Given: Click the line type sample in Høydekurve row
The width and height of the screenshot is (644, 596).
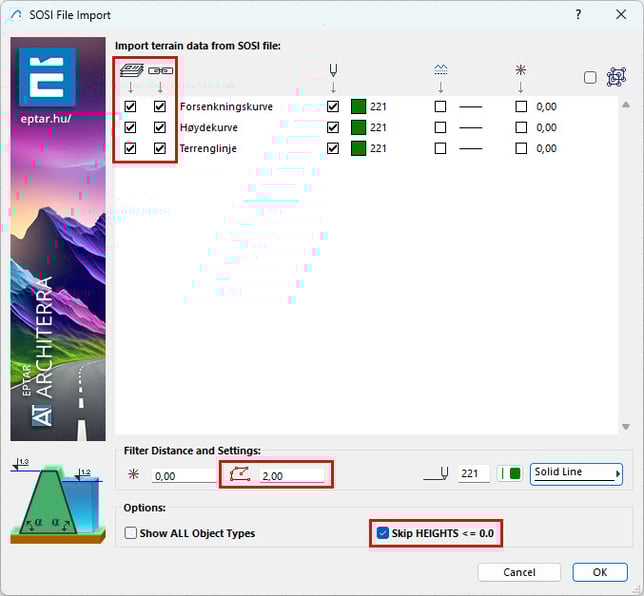Looking at the screenshot, I should click(x=470, y=128).
